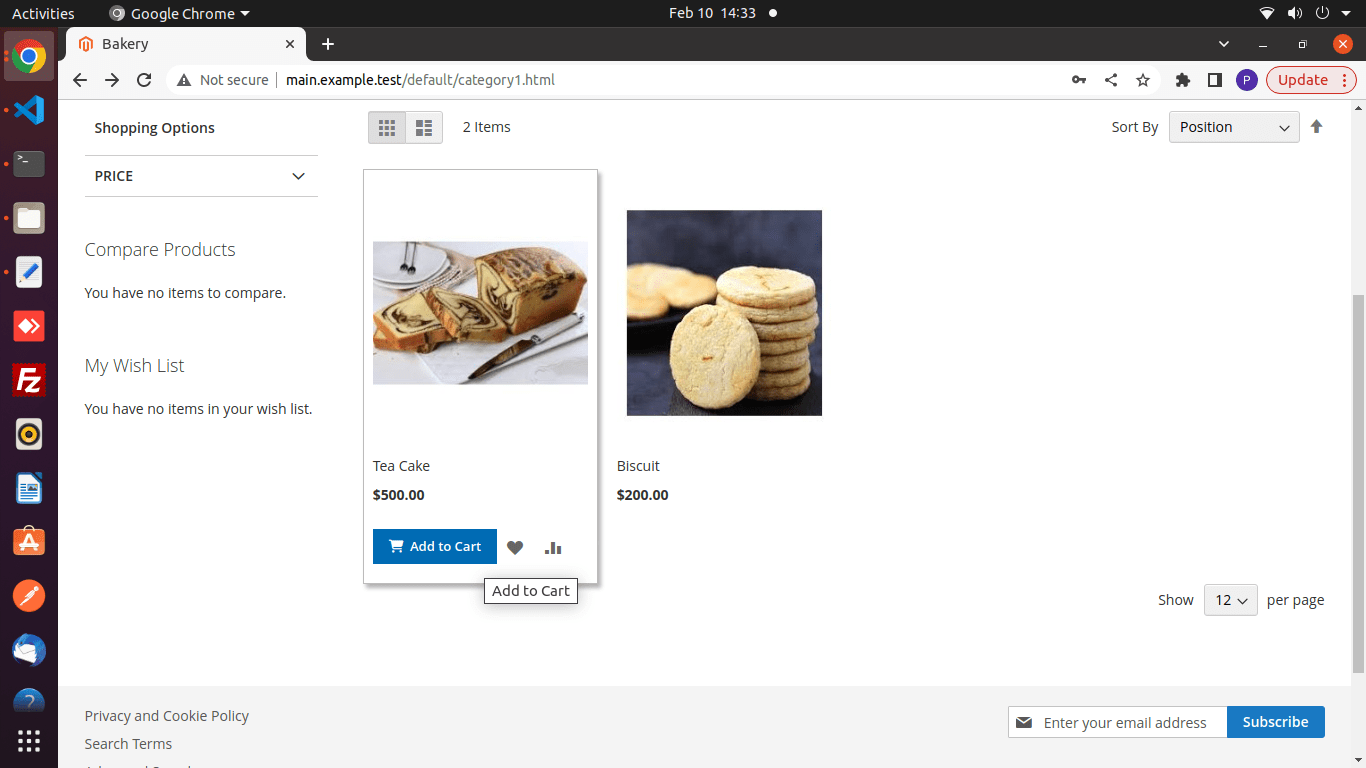Screen dimensions: 1366x768
Task: Enable grid view mode
Action: click(387, 127)
